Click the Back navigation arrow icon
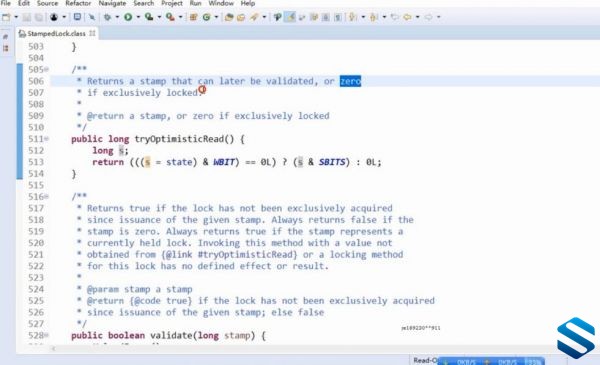The image size is (600, 365). pos(407,17)
